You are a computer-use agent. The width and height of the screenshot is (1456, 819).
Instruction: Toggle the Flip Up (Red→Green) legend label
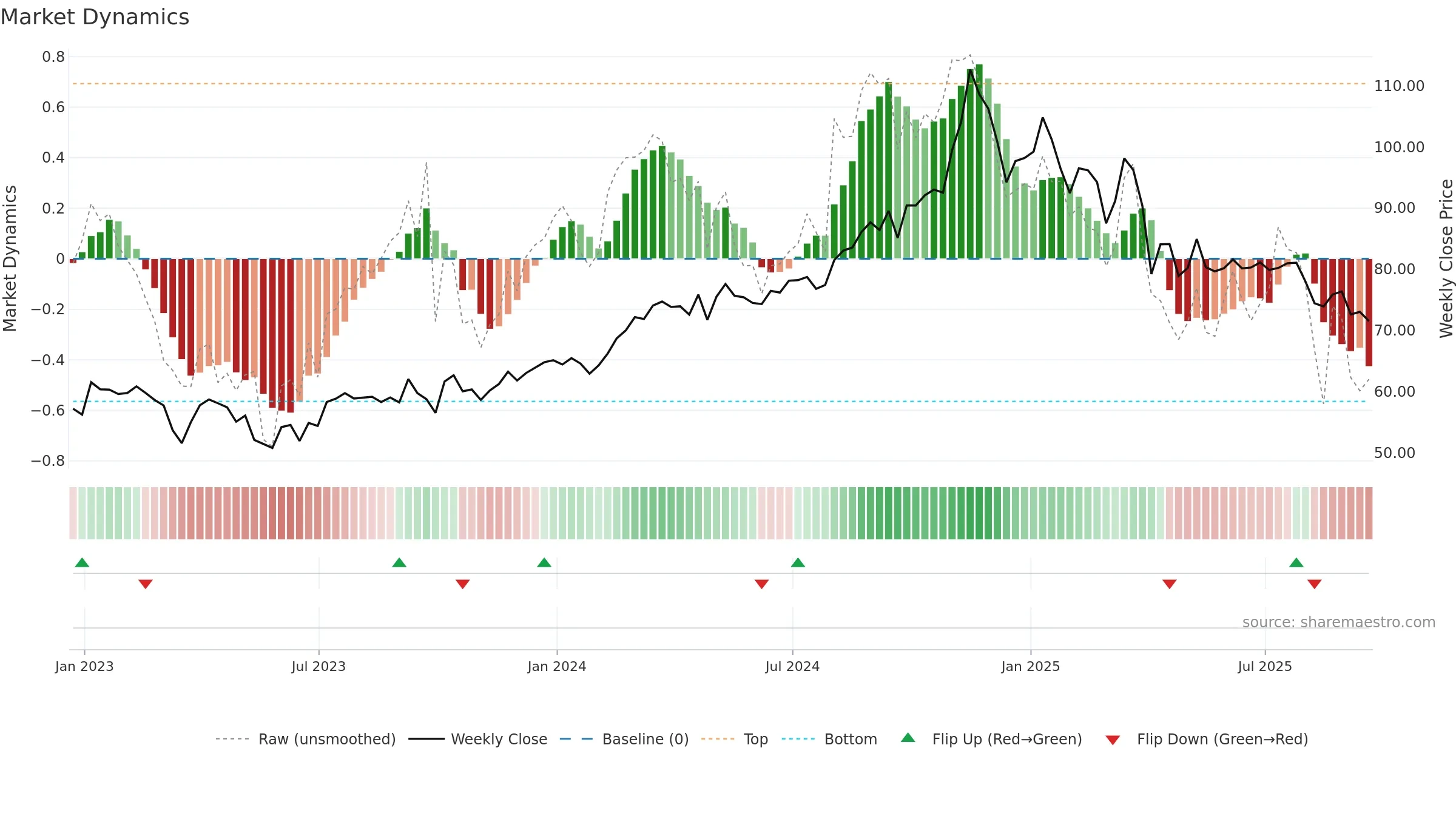(1007, 740)
